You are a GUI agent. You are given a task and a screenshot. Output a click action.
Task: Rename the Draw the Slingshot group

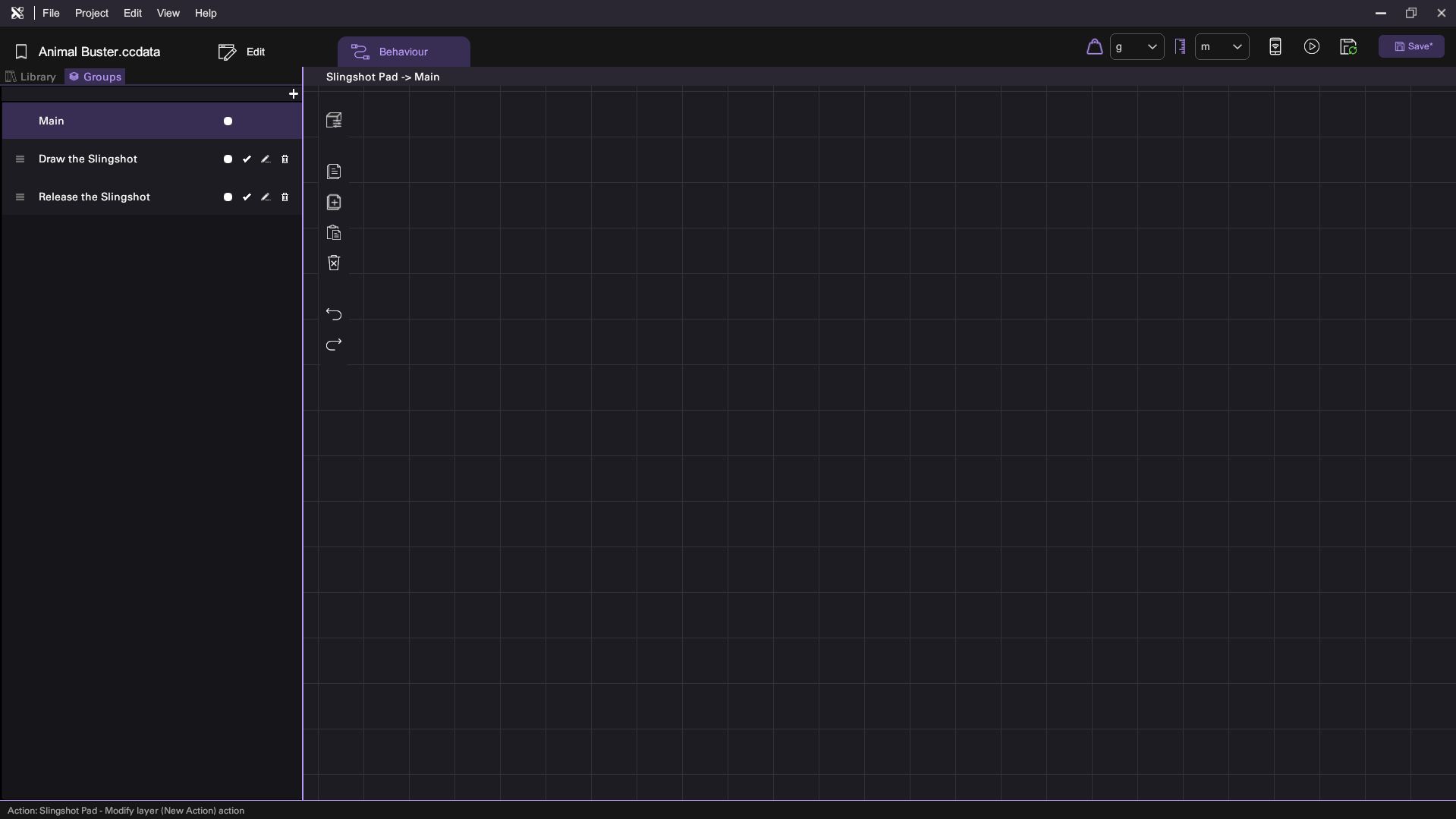[x=266, y=159]
